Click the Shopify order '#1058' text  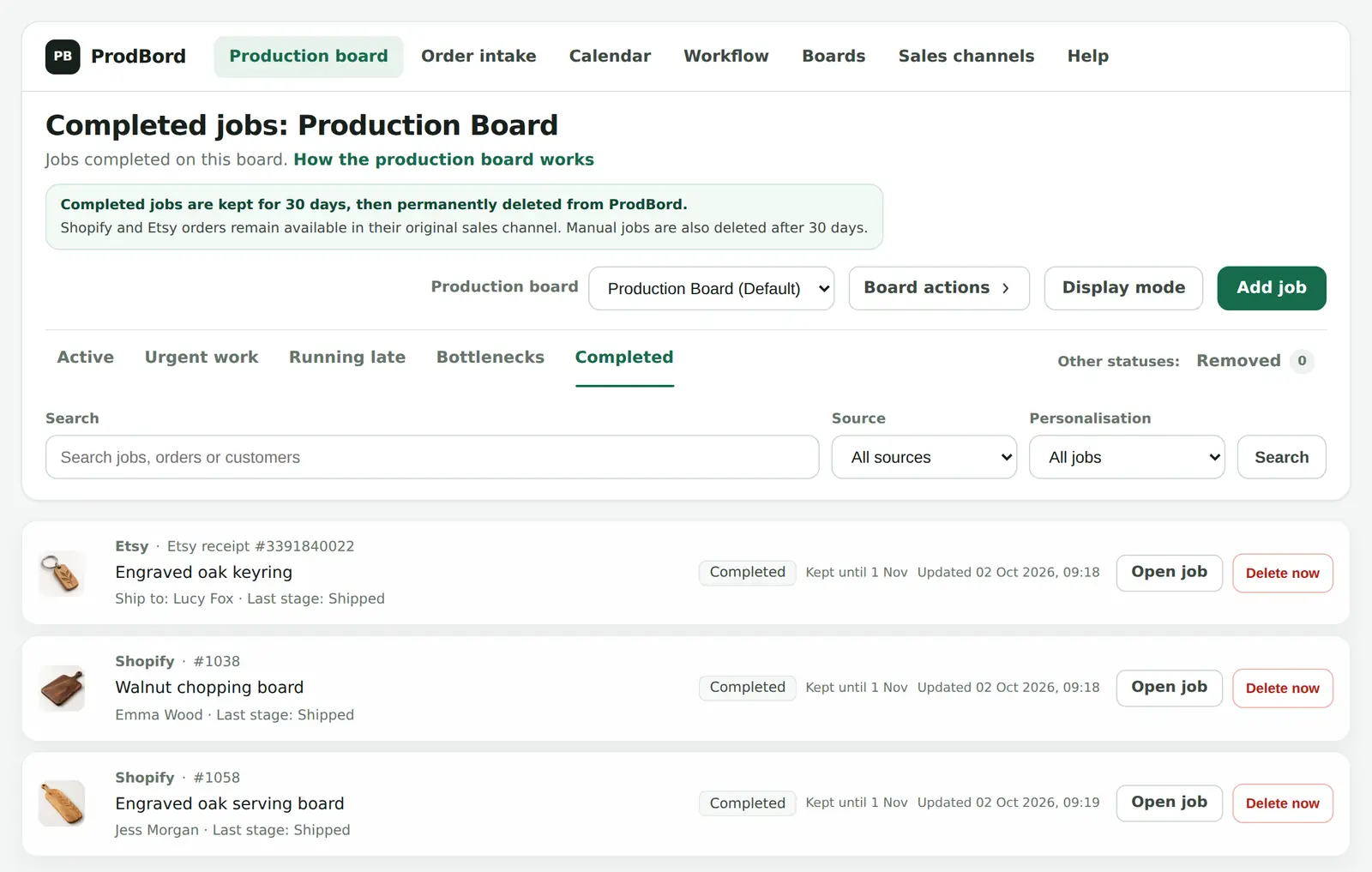(217, 778)
